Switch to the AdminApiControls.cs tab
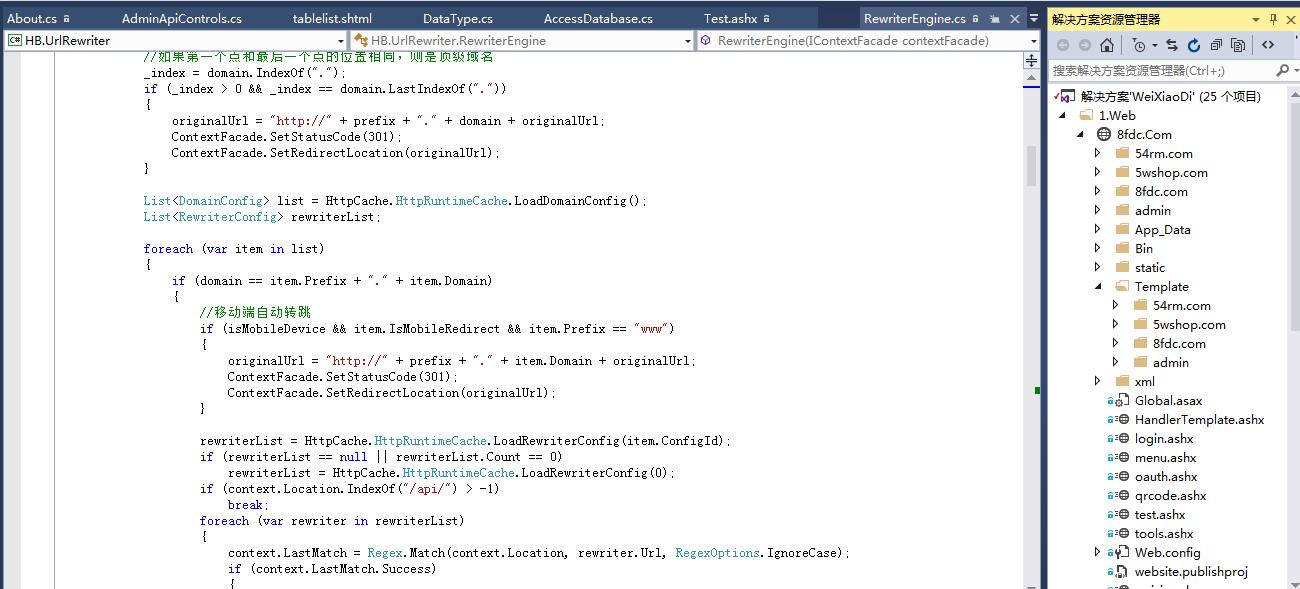Image resolution: width=1300 pixels, height=589 pixels. point(181,18)
